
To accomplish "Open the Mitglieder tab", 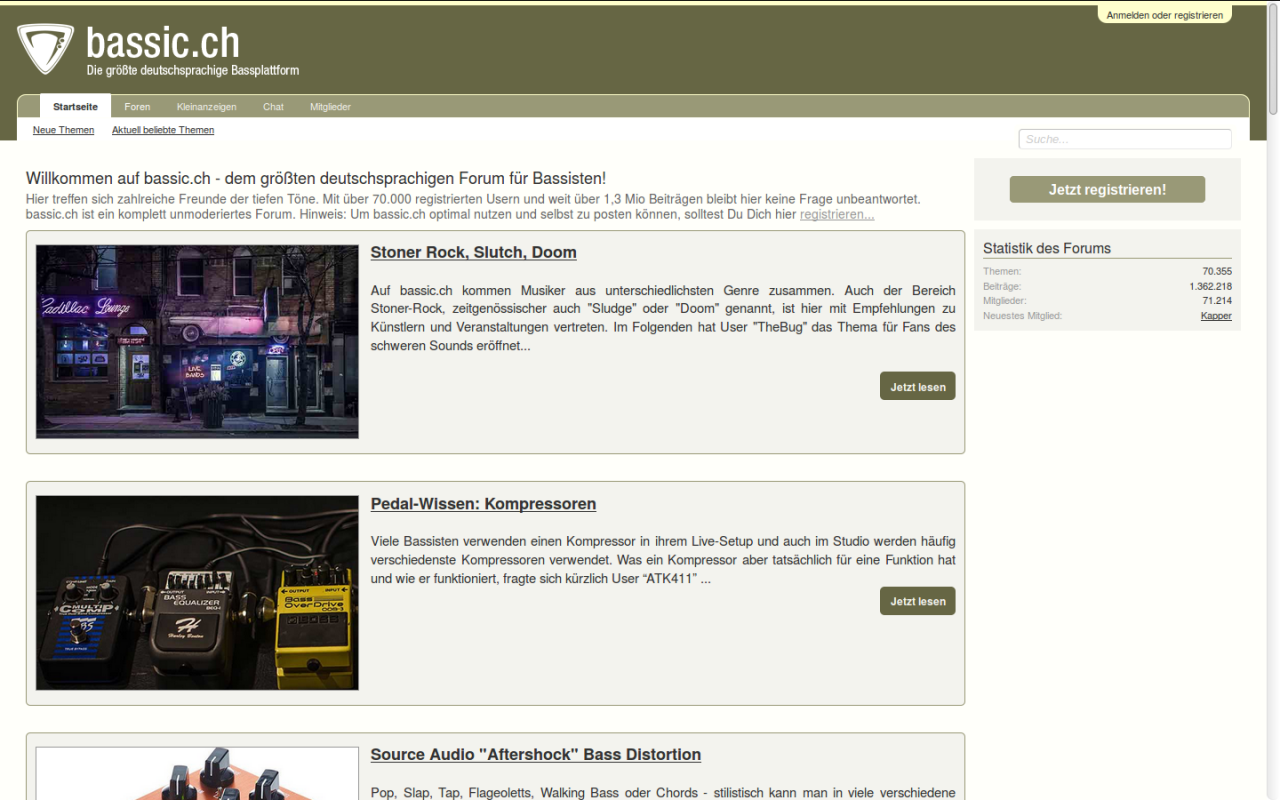I will pos(330,107).
